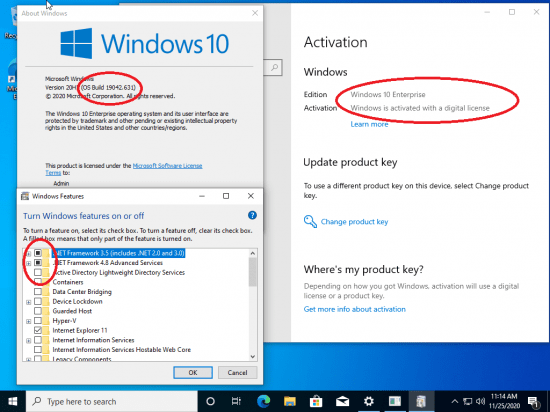This screenshot has width=550, height=412.
Task: Expand the Hyper-V tree node
Action: (28, 321)
